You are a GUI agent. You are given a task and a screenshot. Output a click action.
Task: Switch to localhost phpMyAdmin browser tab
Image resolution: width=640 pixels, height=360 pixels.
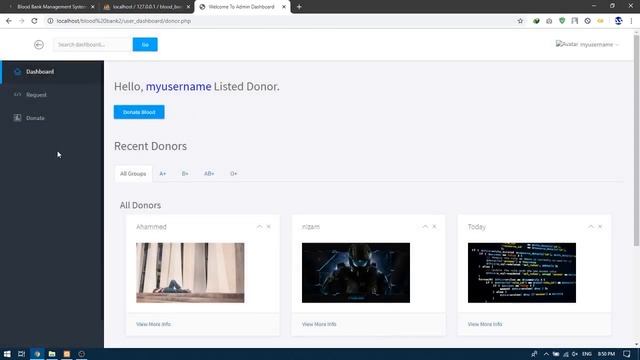[147, 7]
